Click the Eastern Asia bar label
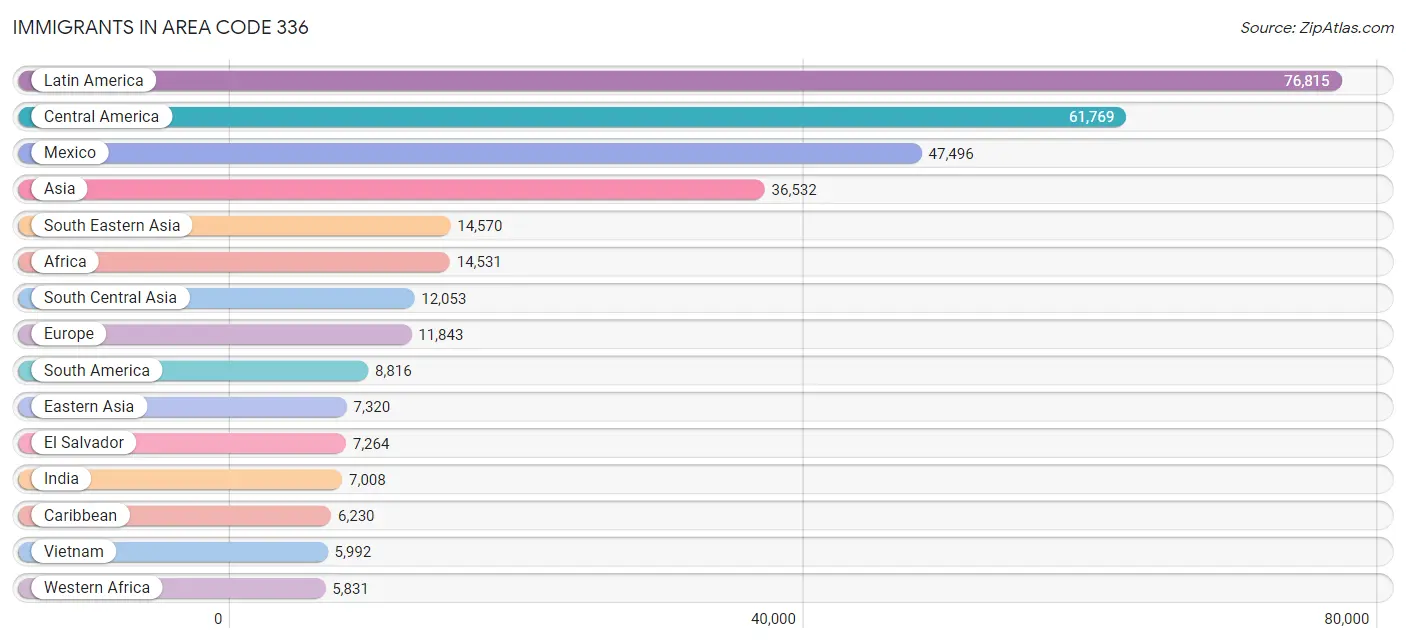 (88, 406)
